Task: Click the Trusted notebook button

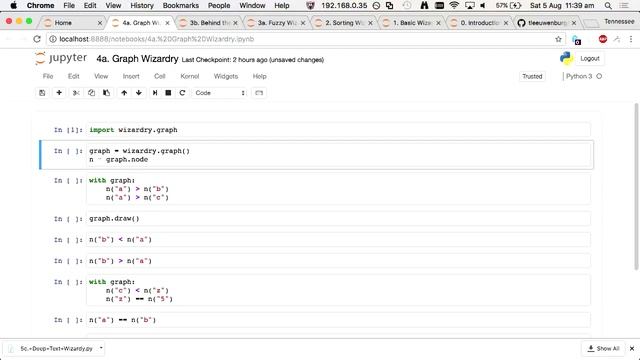Action: [532, 76]
